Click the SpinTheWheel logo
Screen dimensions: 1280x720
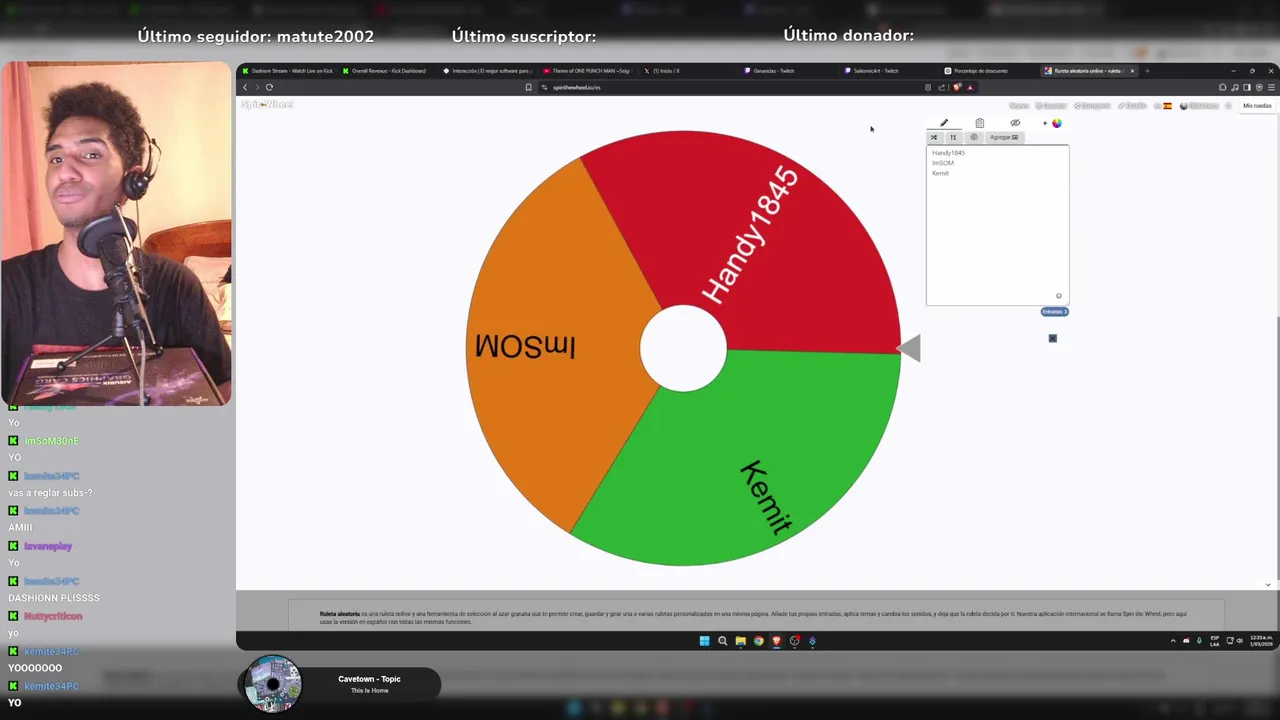pos(267,104)
